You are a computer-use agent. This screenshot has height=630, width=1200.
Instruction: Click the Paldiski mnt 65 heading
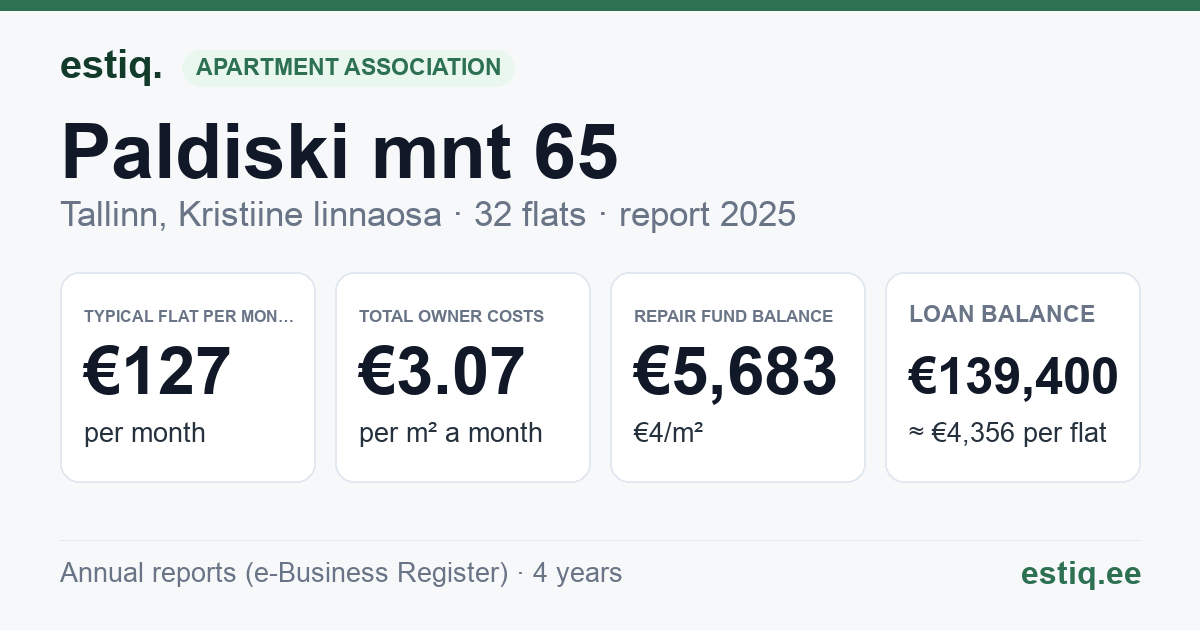click(x=339, y=151)
